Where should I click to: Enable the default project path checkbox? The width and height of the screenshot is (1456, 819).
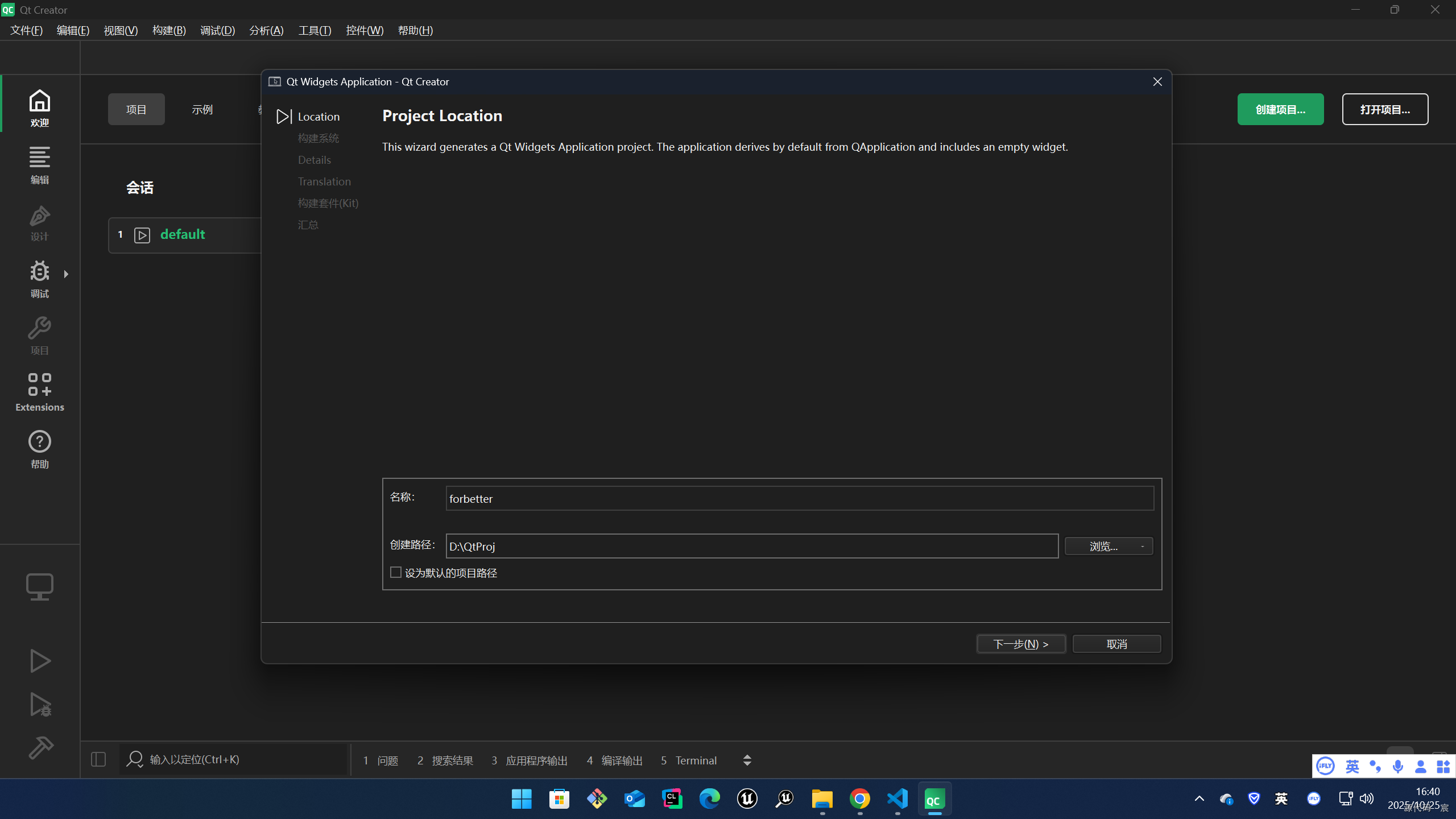396,572
